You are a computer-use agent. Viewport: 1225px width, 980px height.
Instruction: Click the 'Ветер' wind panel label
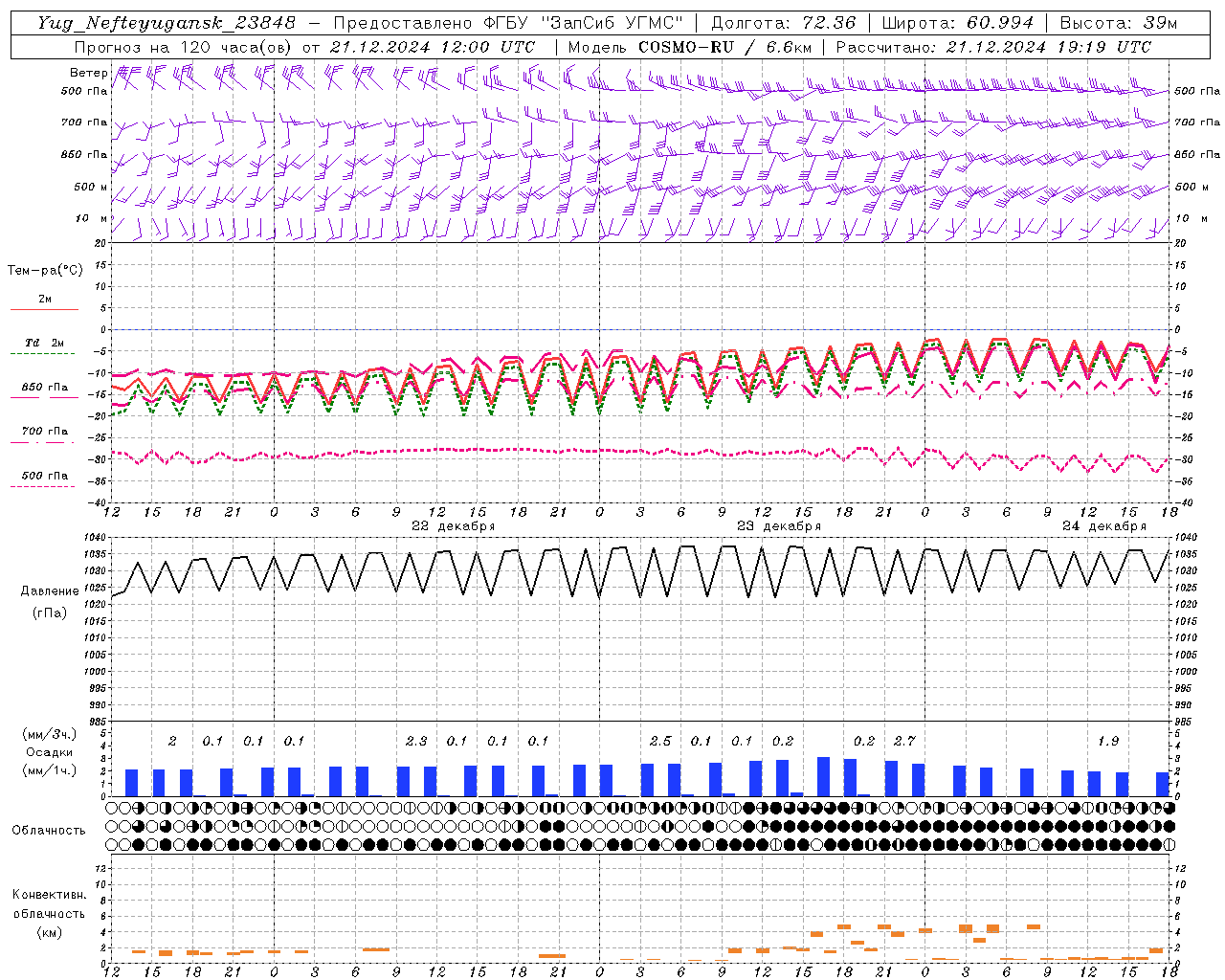(88, 73)
